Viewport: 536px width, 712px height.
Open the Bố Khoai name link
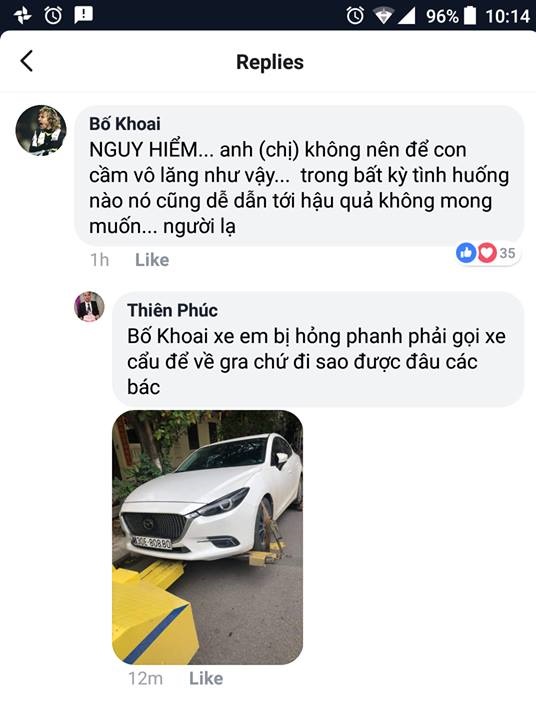(124, 124)
